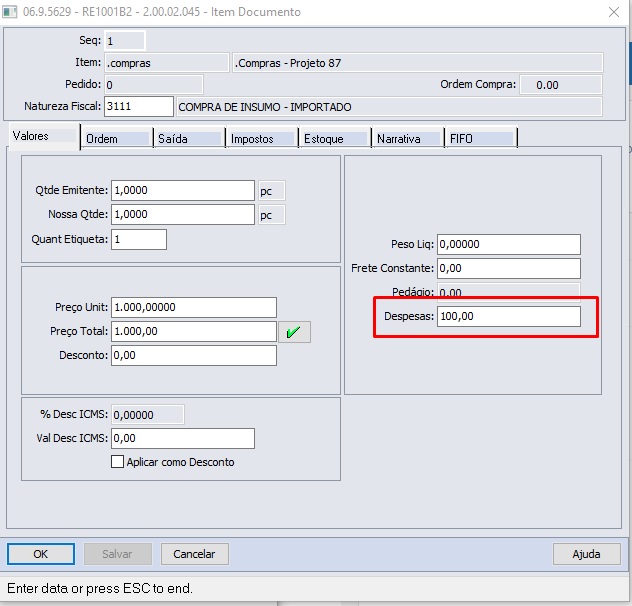Click the % Desc ICMS field
Screen dimensions: 632x606
(x=148, y=415)
